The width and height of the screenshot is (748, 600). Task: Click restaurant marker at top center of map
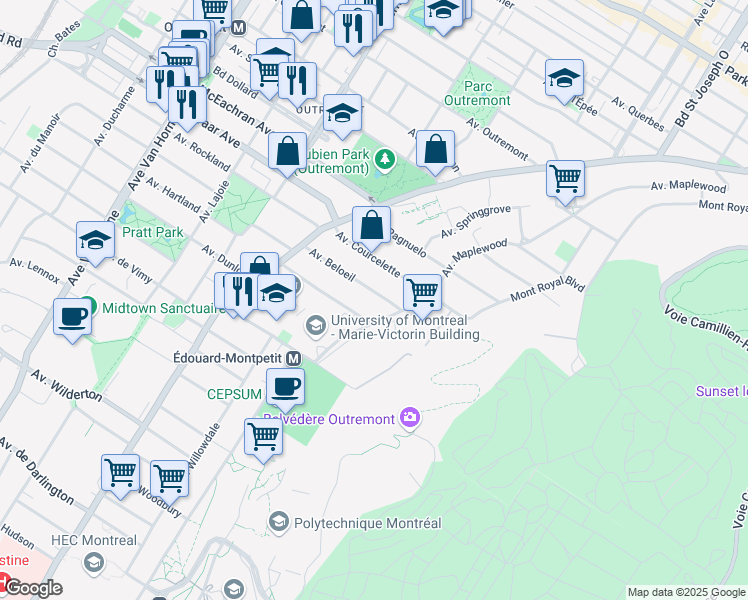click(x=353, y=32)
